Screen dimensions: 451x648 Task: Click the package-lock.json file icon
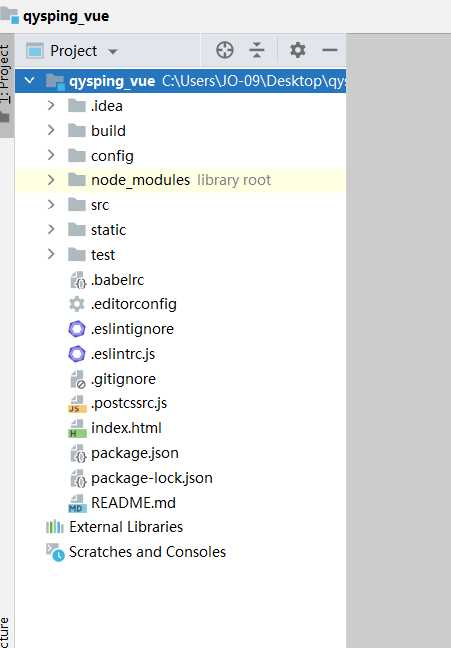coord(78,478)
